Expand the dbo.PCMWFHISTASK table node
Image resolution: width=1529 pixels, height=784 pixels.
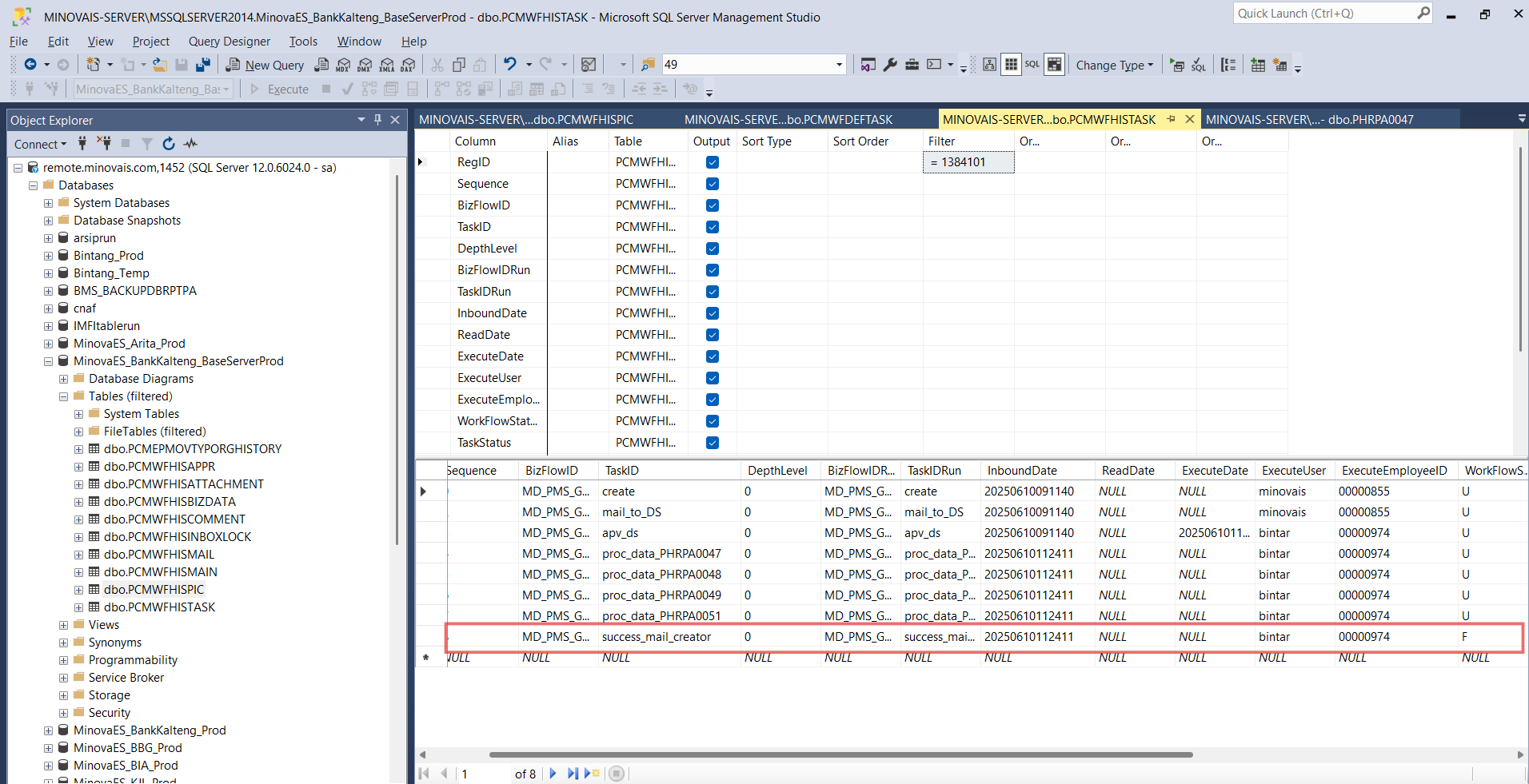coord(78,607)
